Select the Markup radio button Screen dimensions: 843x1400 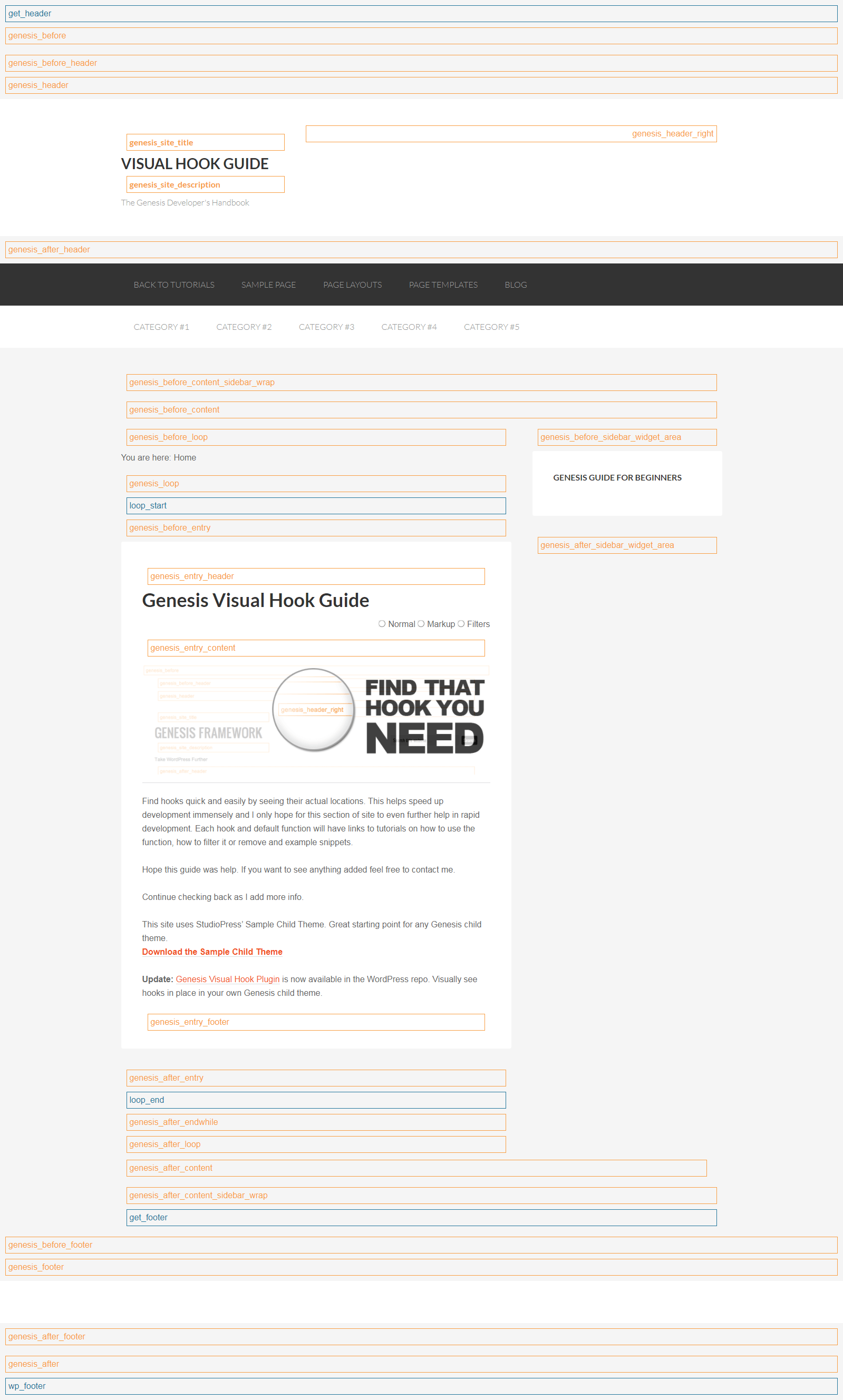tap(421, 623)
